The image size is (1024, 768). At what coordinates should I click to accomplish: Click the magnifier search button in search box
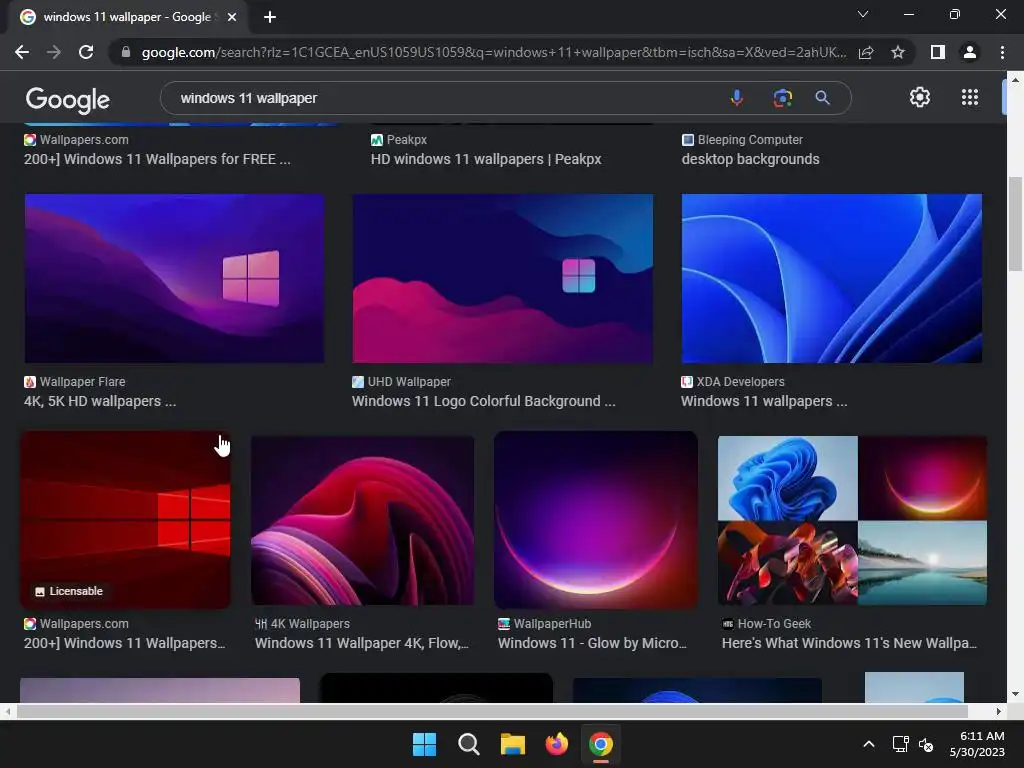[823, 98]
